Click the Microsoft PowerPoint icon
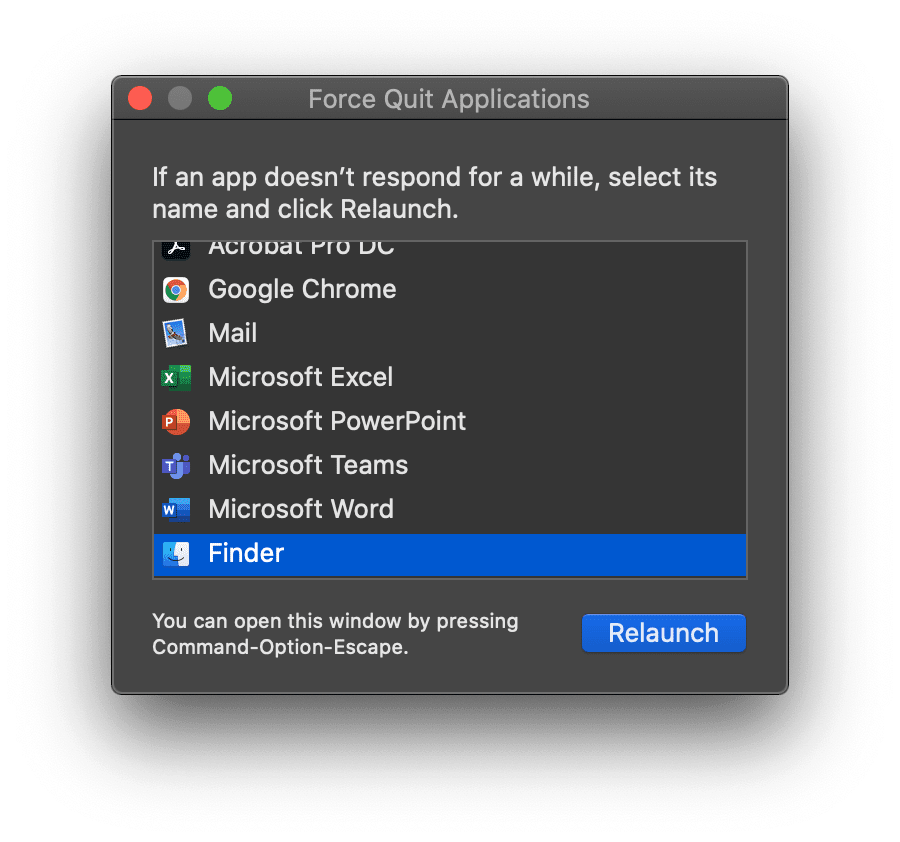 point(176,421)
